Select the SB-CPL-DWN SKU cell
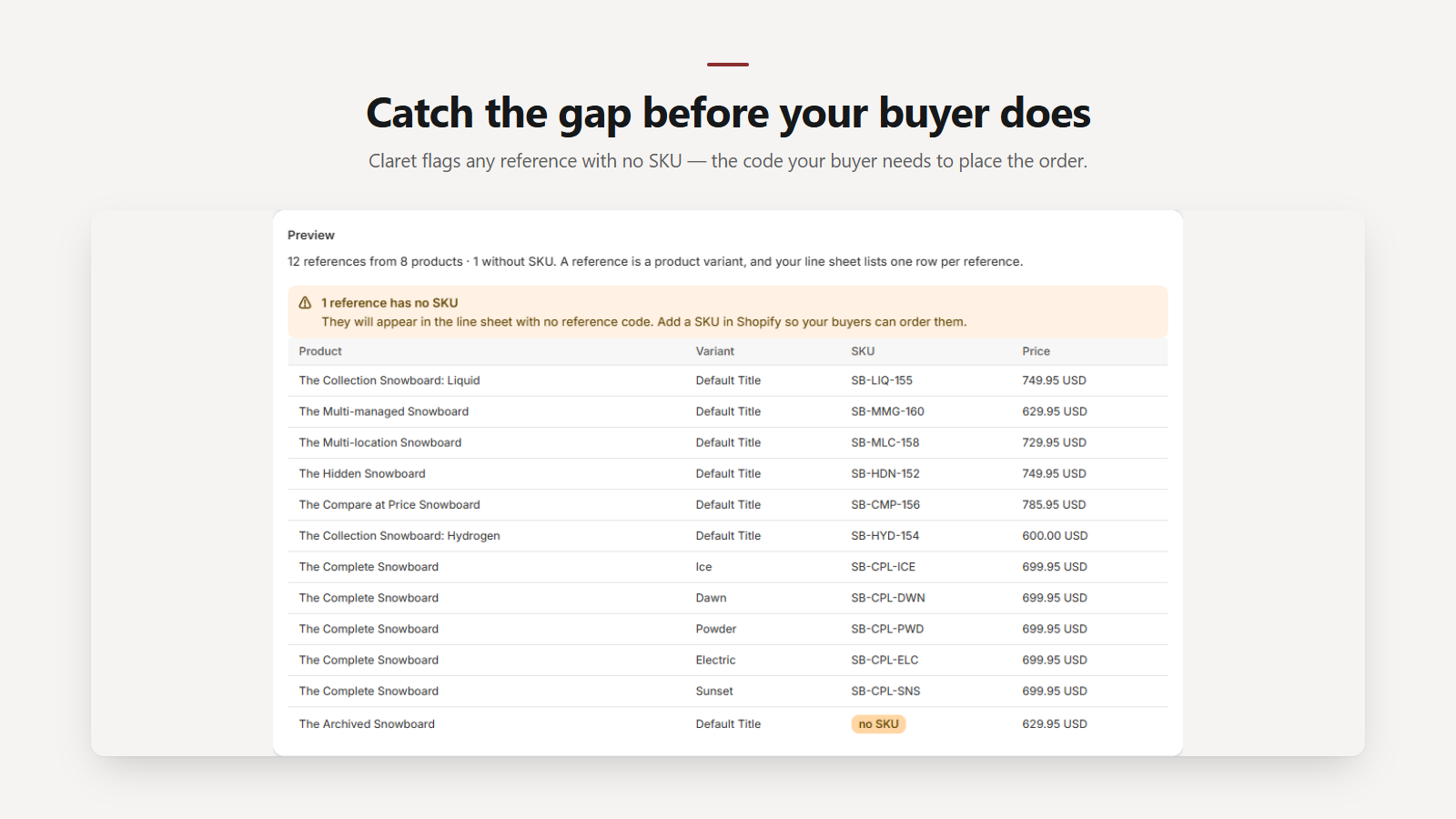 pyautogui.click(x=888, y=598)
